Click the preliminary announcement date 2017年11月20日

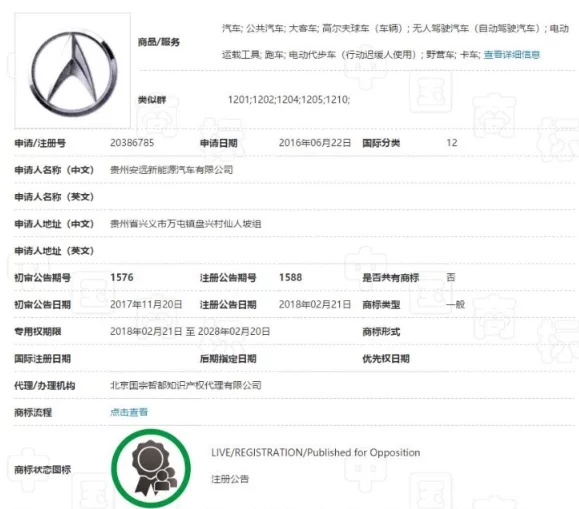click(146, 304)
